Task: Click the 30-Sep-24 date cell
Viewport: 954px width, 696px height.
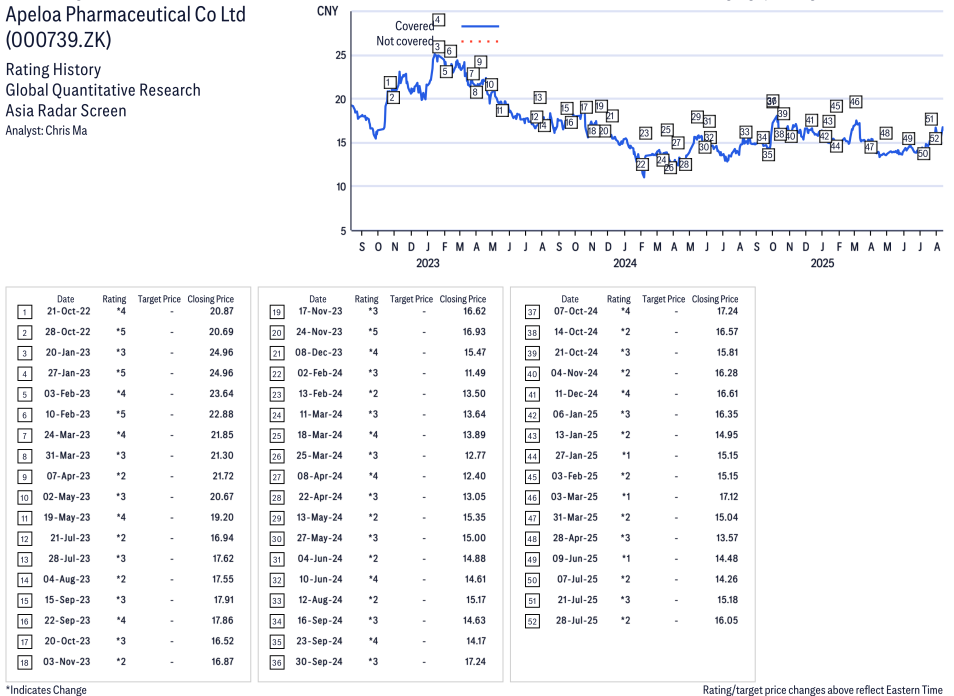Action: 319,661
